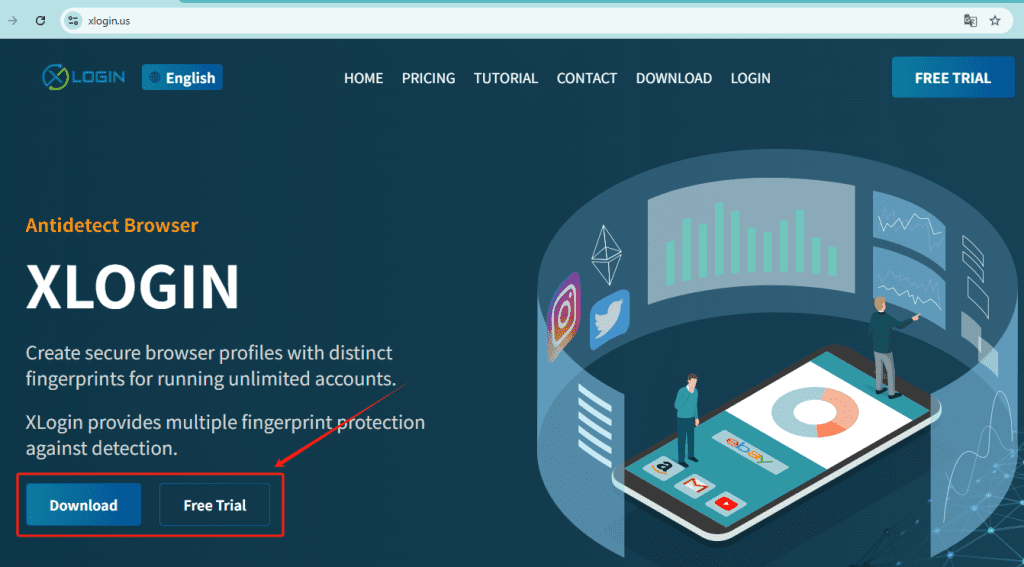Click the XLogin logo in header
Viewport: 1024px width, 567px height.
83,77
